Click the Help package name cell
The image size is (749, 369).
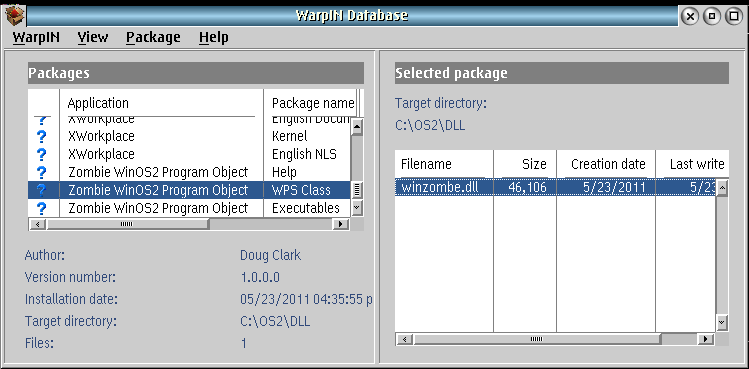(x=285, y=172)
